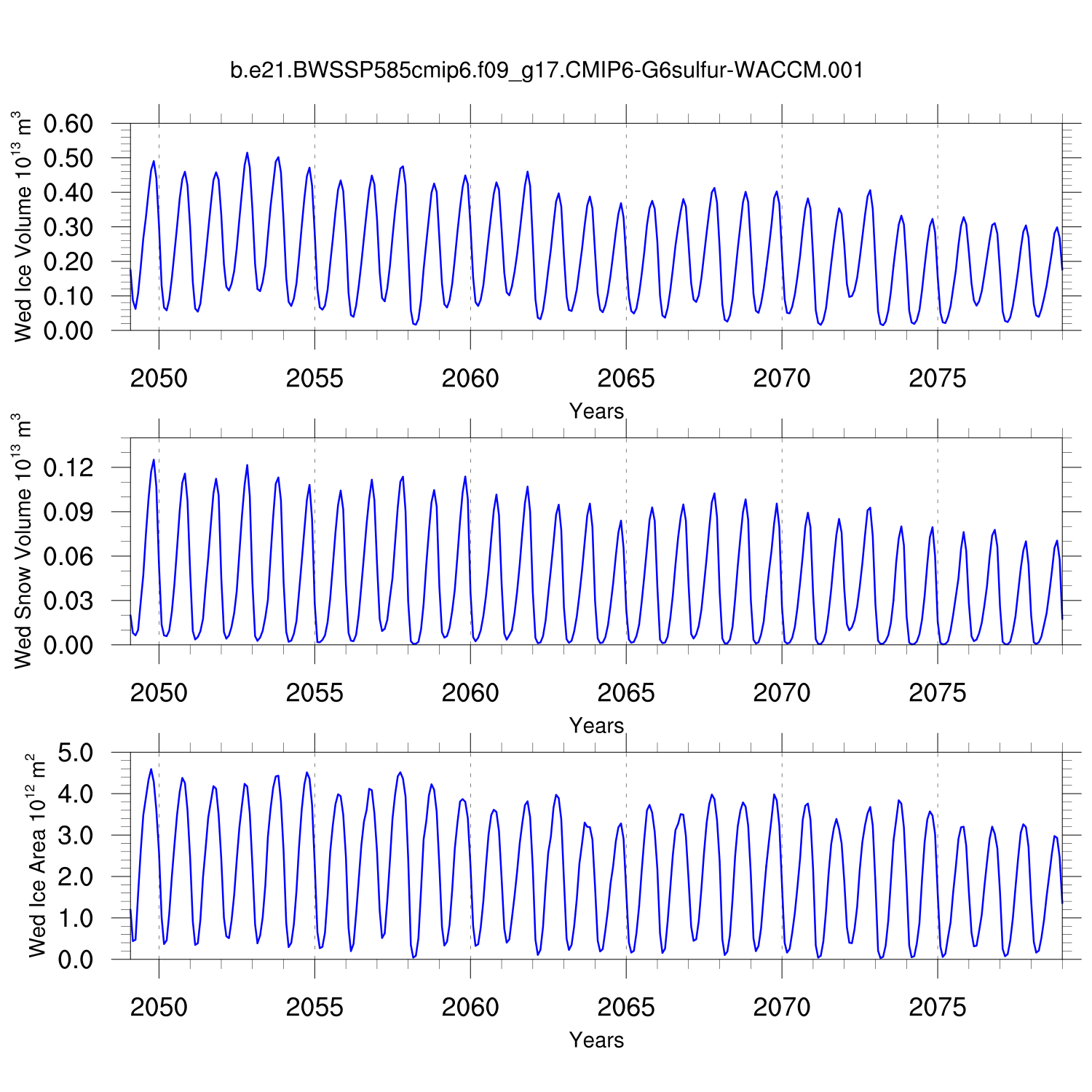Click the 0.60 y-axis value on ice volume plot

point(68,124)
